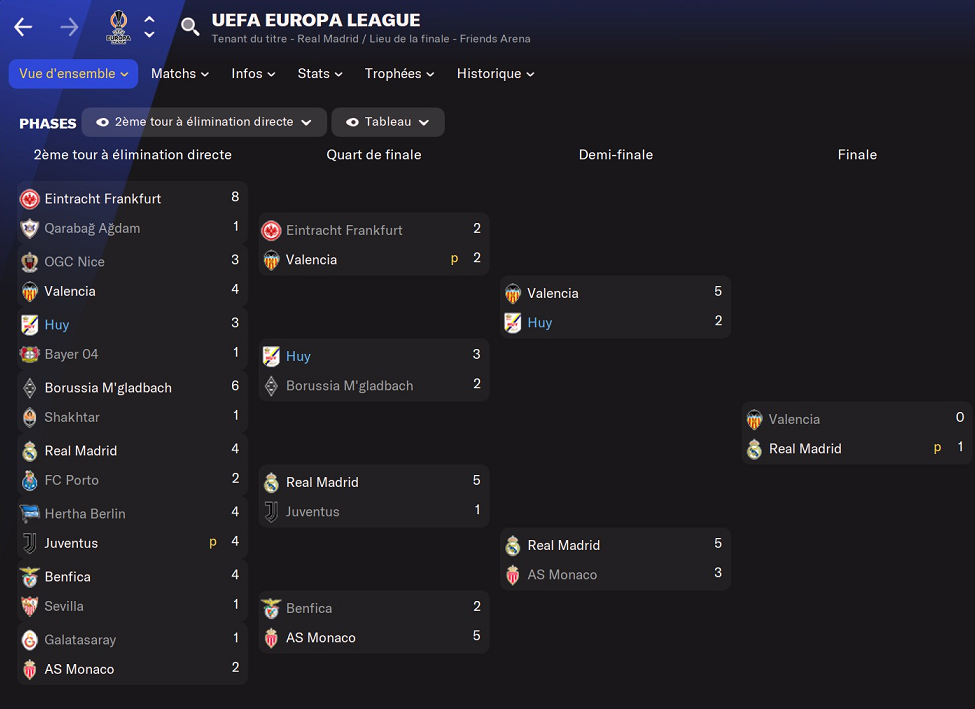Image resolution: width=975 pixels, height=709 pixels.
Task: Switch competition using the up/down chevrons
Action: click(149, 27)
